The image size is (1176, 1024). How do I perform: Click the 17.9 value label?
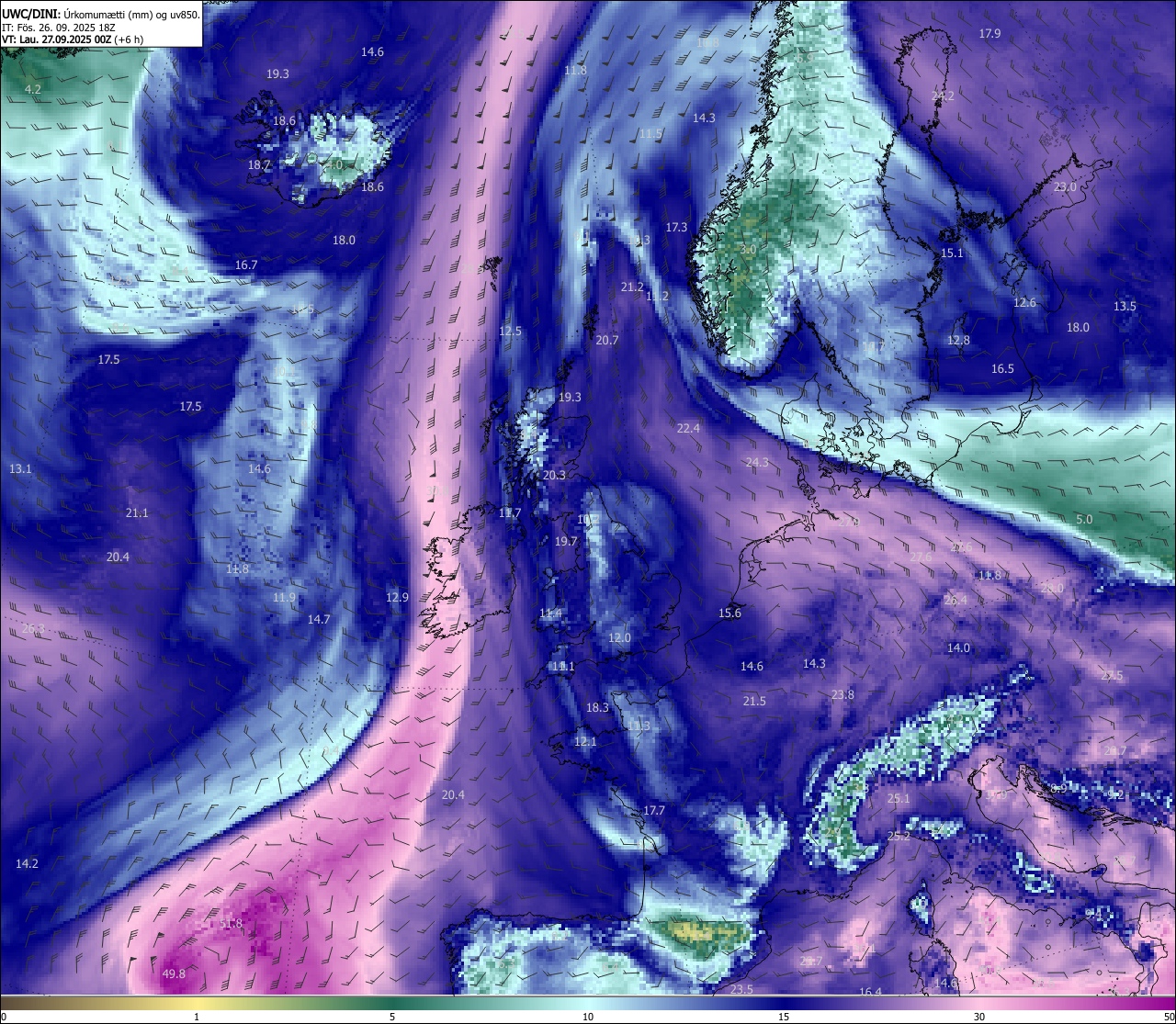(989, 33)
